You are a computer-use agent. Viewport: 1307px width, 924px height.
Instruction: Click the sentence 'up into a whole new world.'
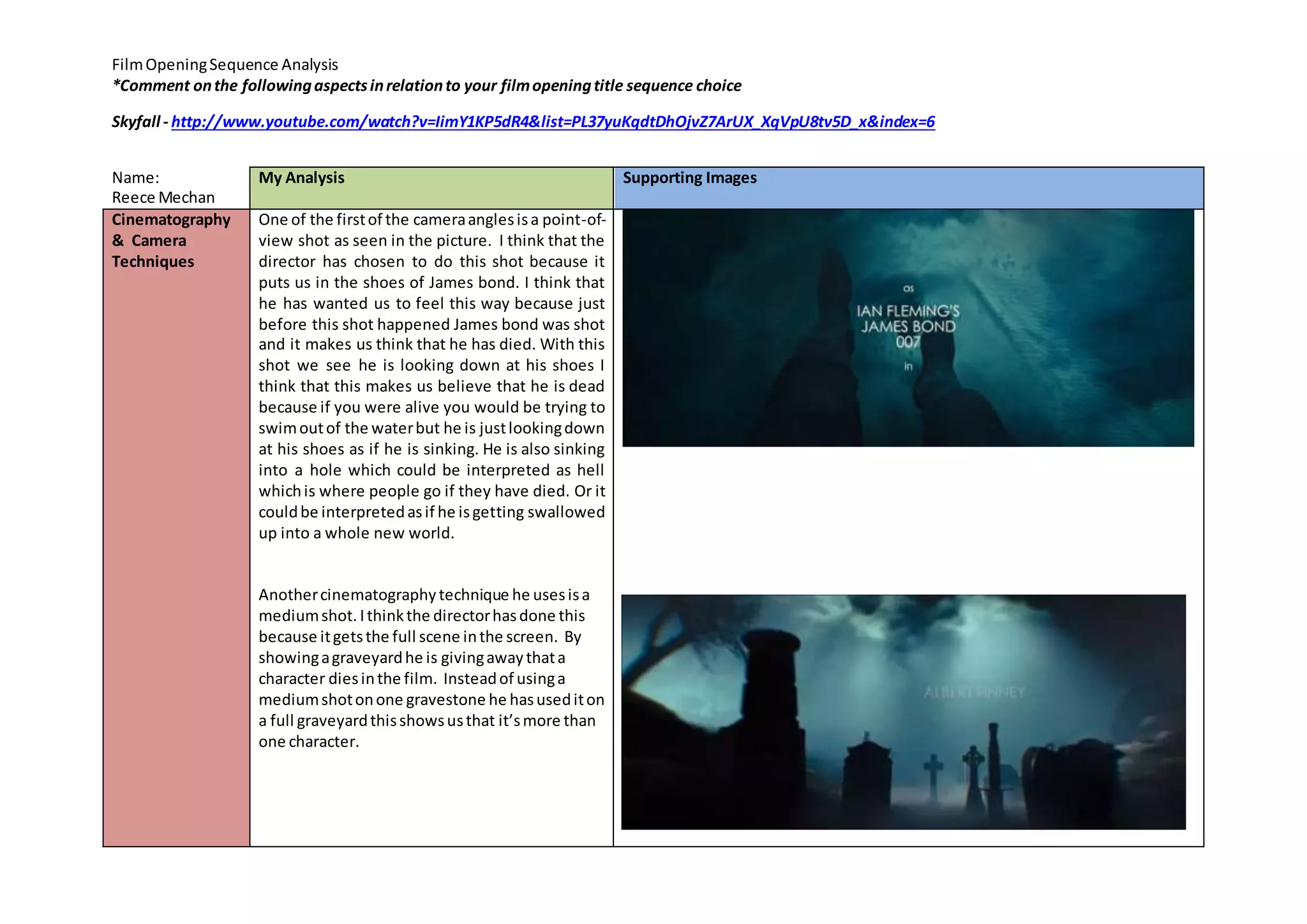tap(356, 533)
